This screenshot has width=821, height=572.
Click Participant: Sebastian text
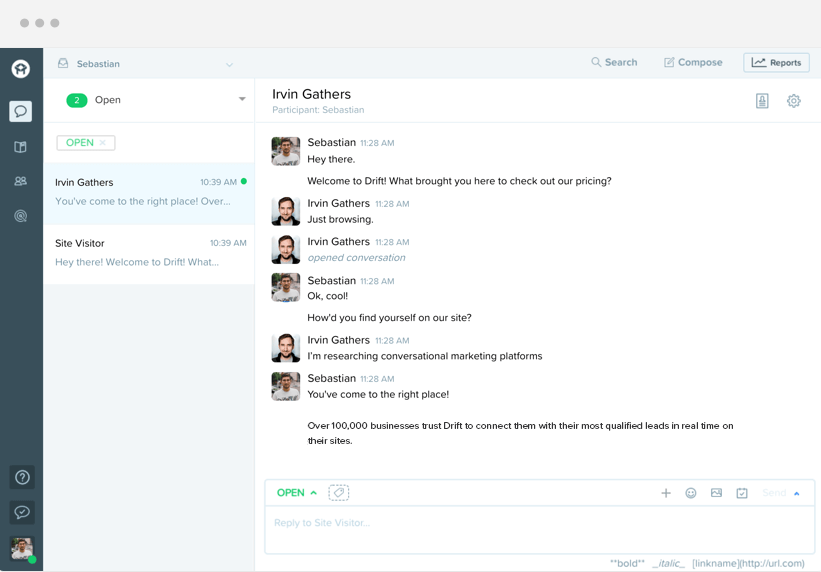coord(318,110)
